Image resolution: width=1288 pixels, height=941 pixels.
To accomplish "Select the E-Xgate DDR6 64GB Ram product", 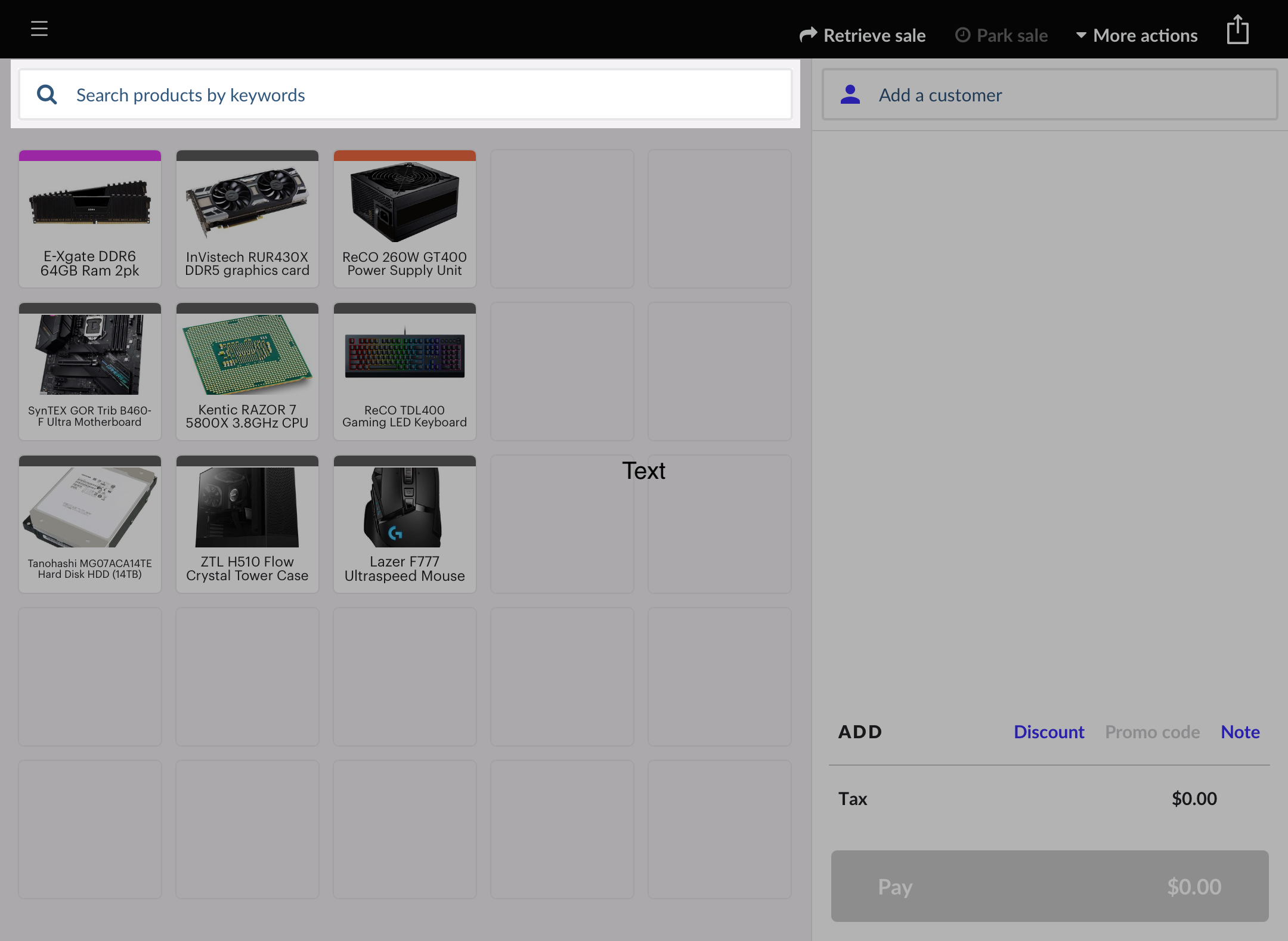I will (90, 219).
